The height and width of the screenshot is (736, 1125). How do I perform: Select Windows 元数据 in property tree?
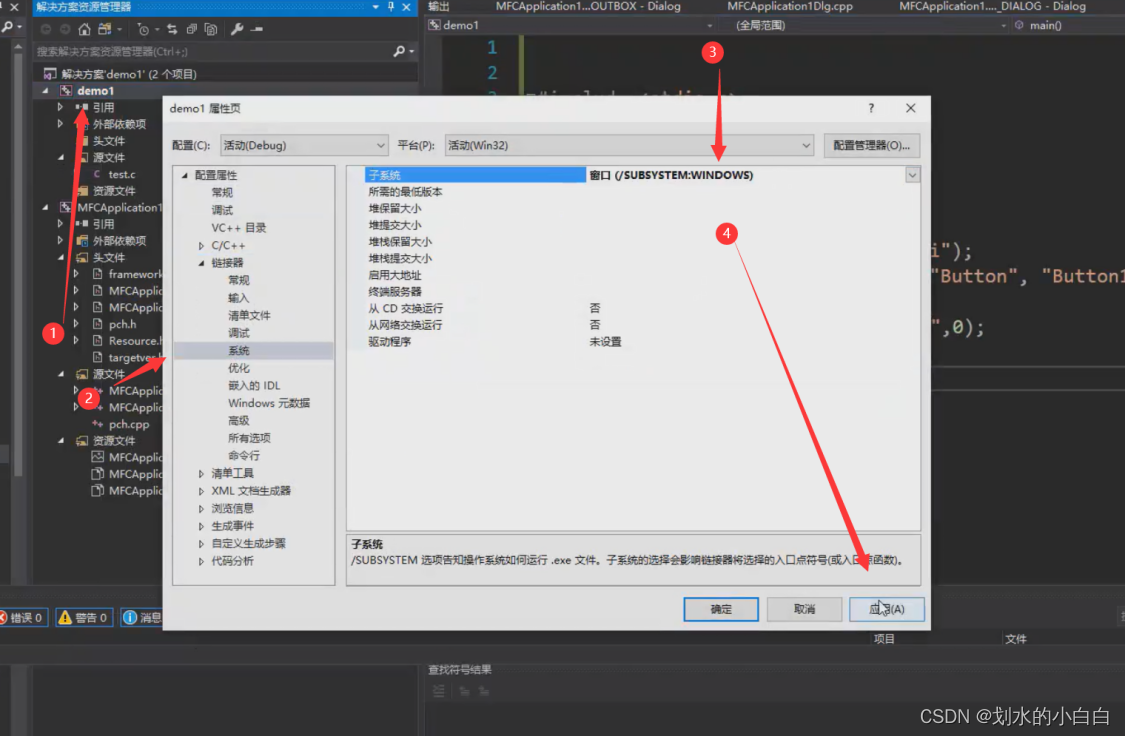269,403
